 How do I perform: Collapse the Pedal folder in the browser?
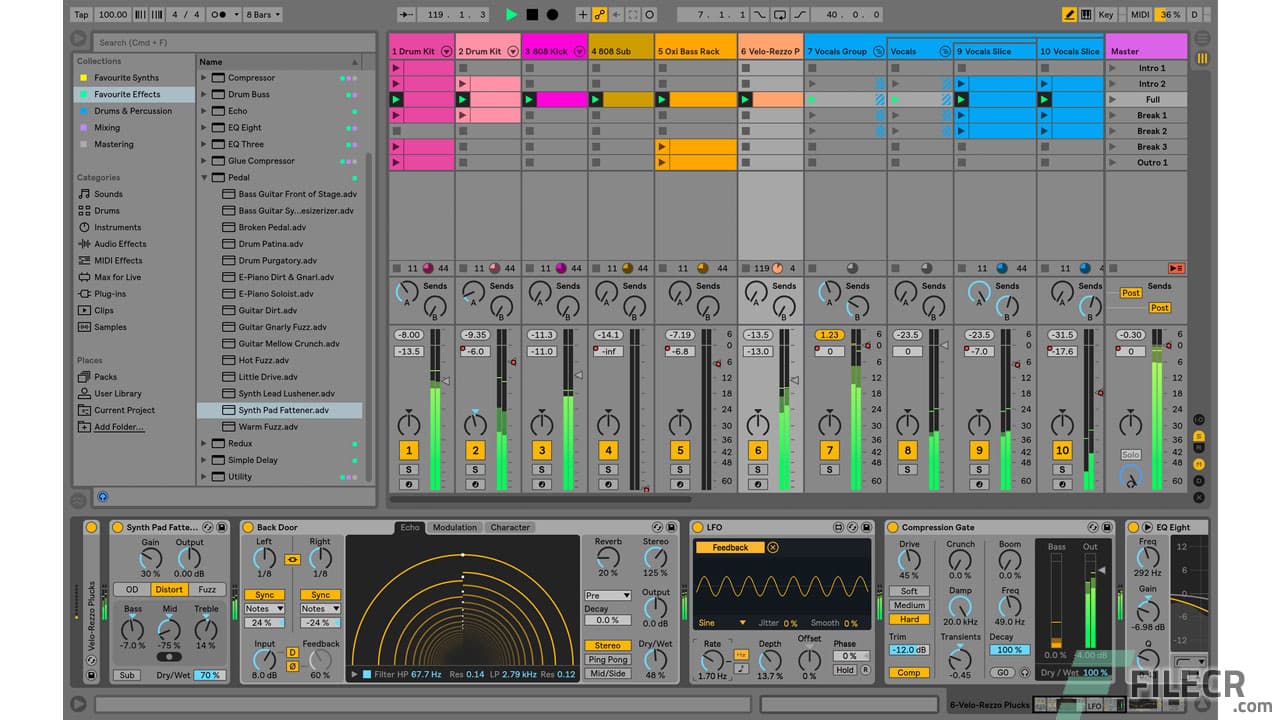pos(205,177)
